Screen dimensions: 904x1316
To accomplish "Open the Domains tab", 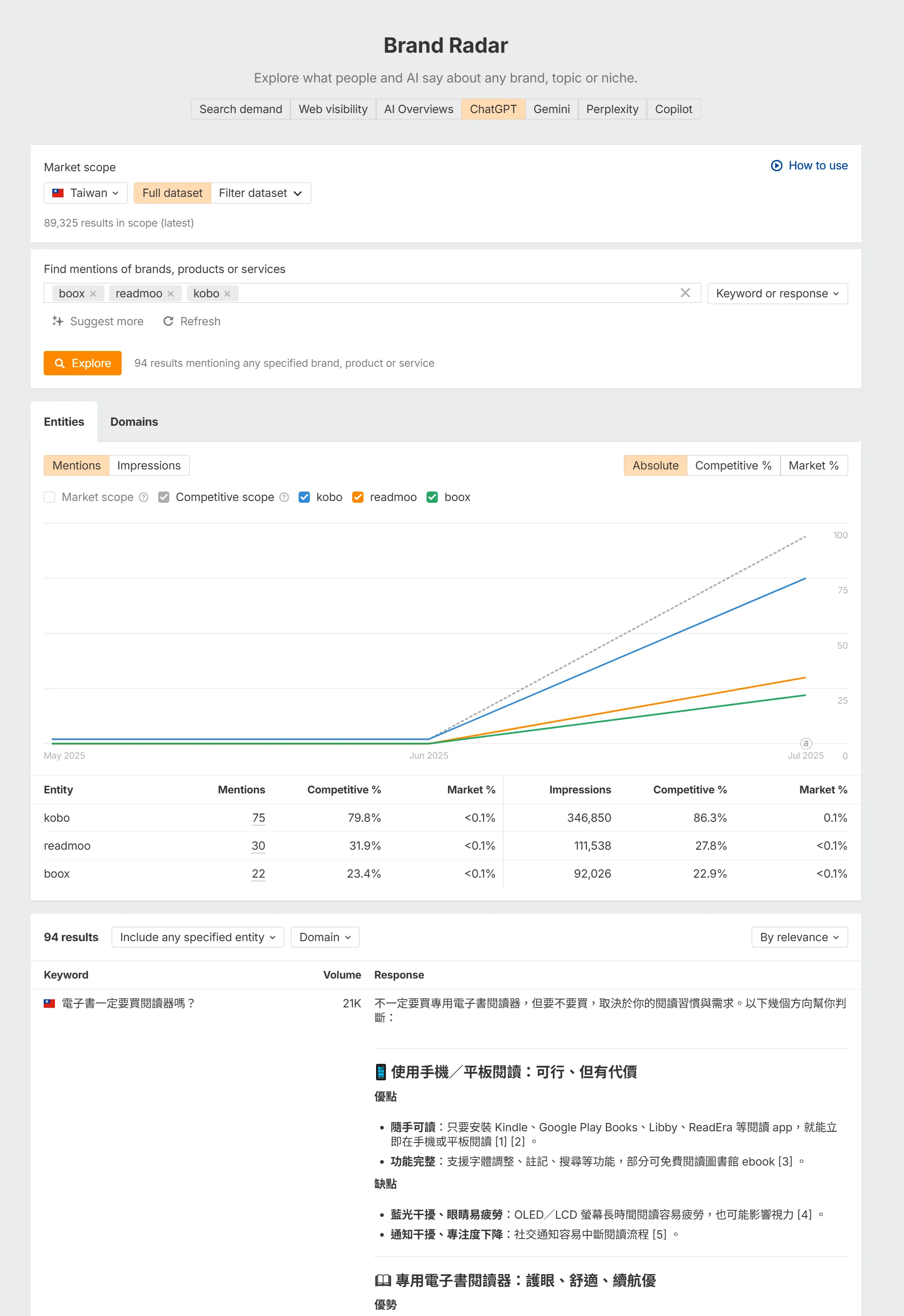I will tap(134, 422).
